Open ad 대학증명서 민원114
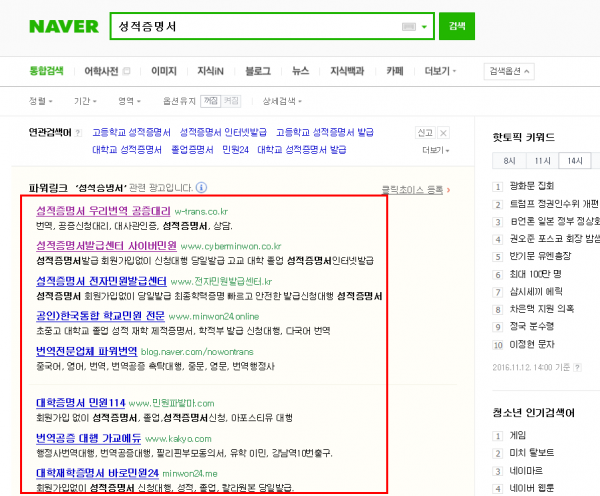600x496 pixels. tap(80, 403)
